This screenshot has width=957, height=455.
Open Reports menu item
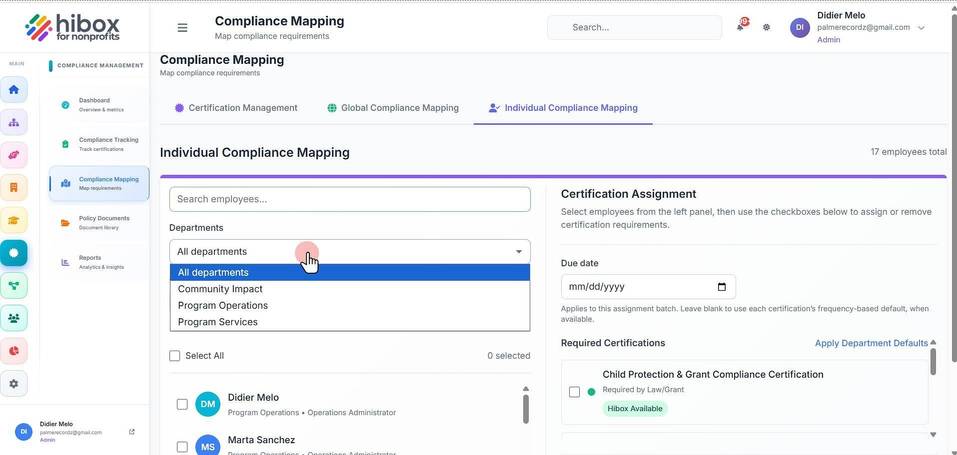(99, 262)
